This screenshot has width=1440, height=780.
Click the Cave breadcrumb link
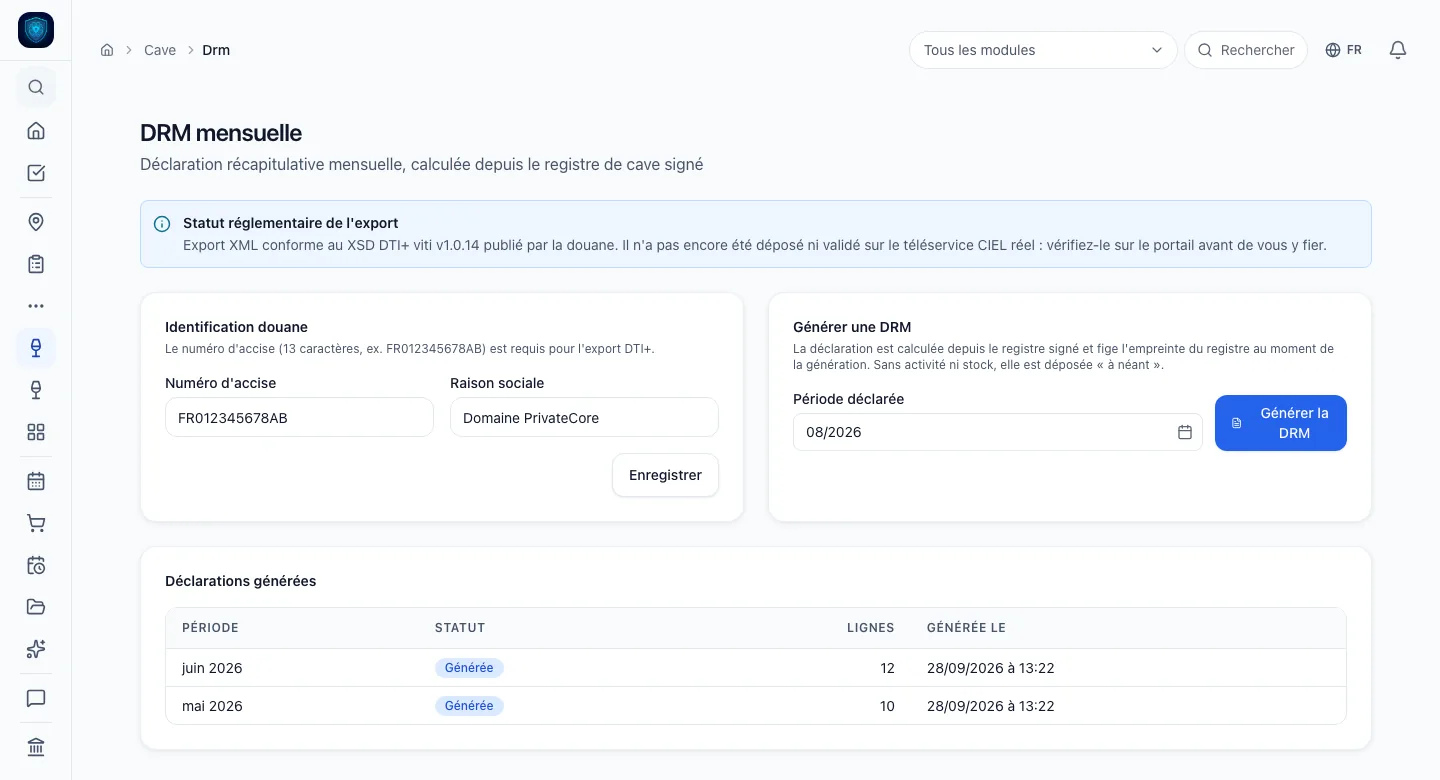[x=160, y=50]
